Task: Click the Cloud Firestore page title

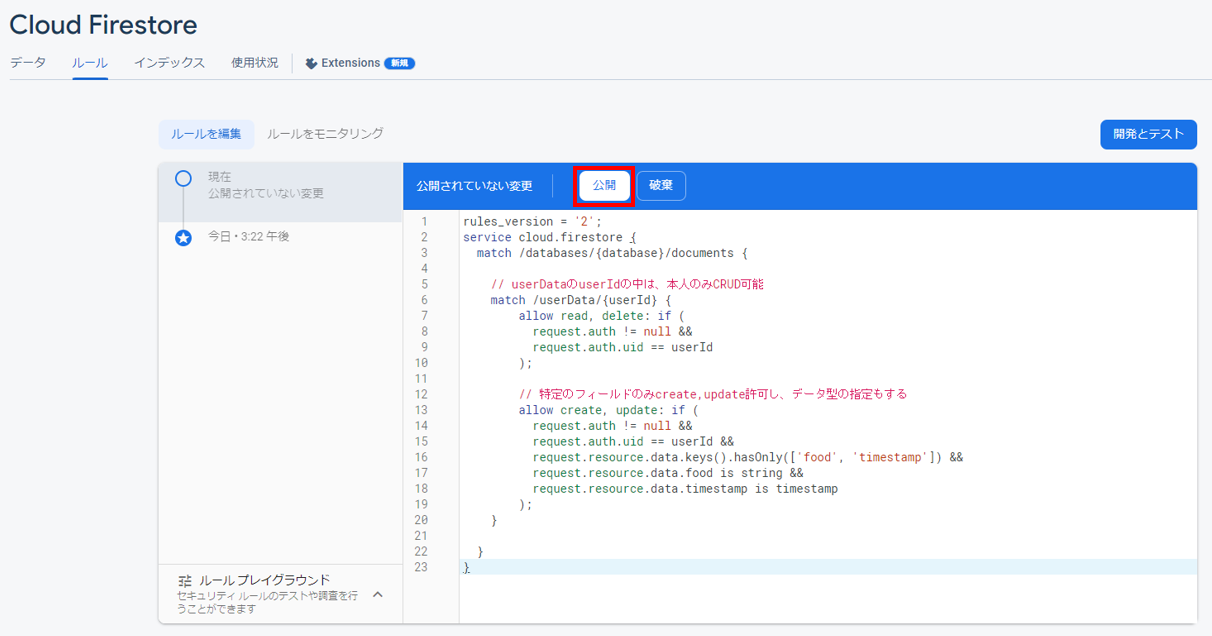Action: pyautogui.click(x=103, y=25)
